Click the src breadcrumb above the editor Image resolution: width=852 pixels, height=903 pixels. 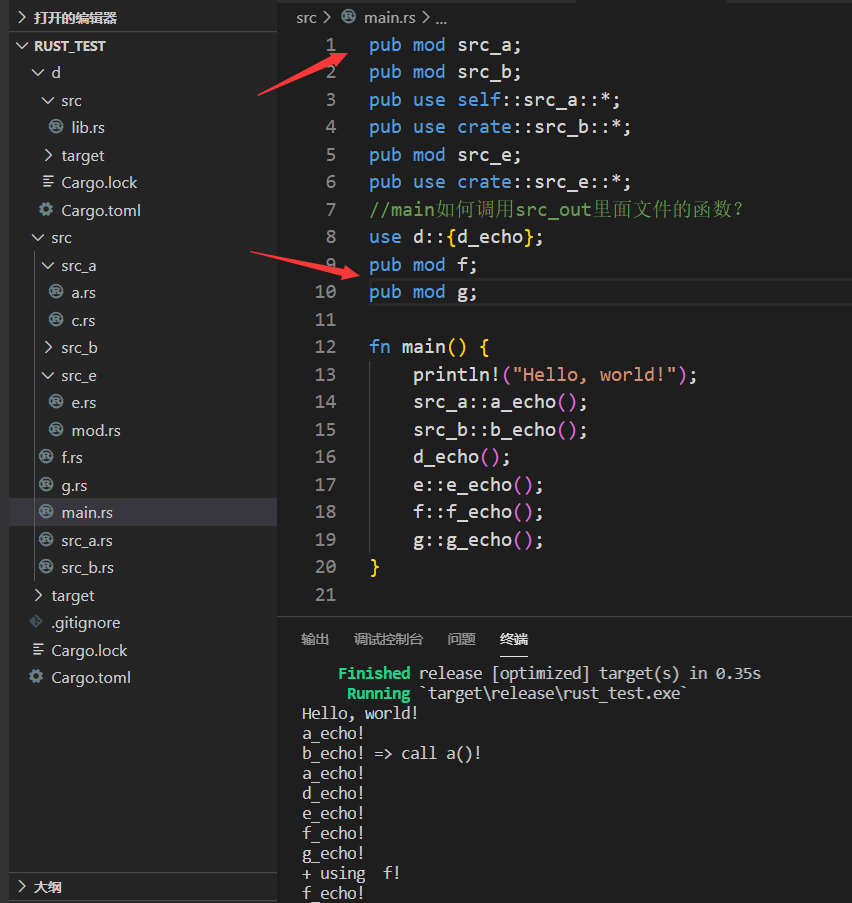[x=306, y=17]
